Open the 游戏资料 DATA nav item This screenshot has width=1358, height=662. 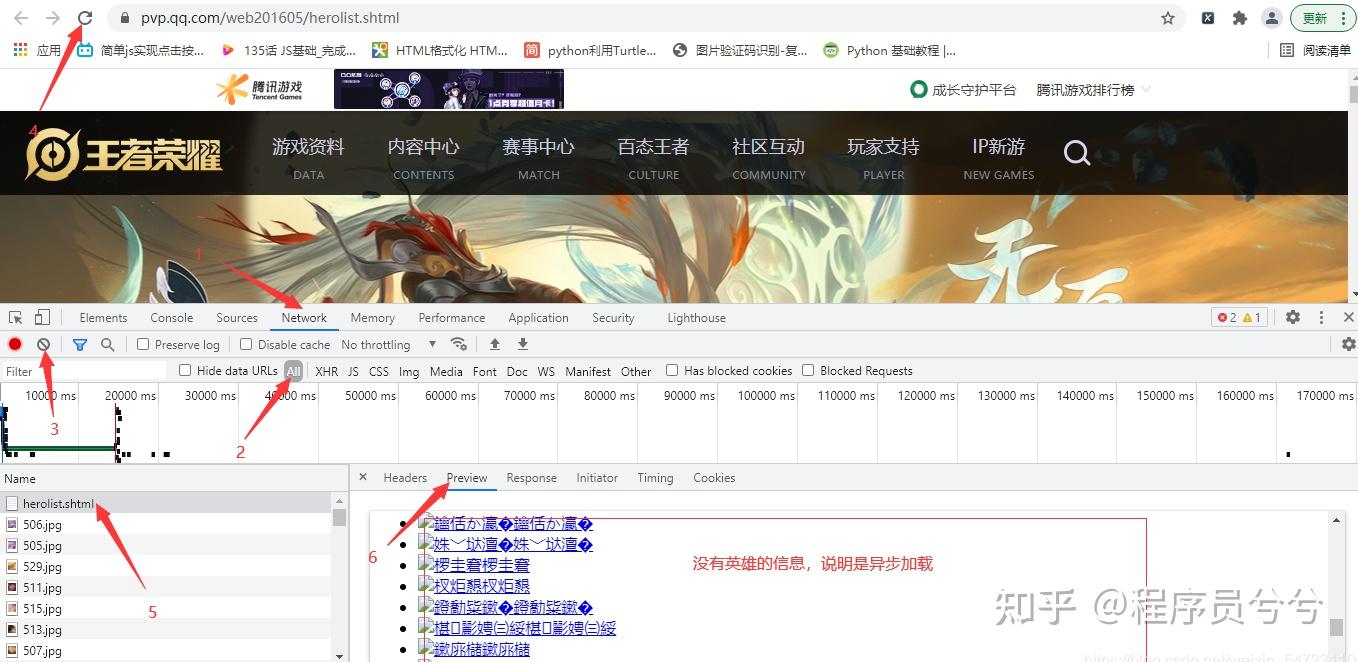[308, 158]
